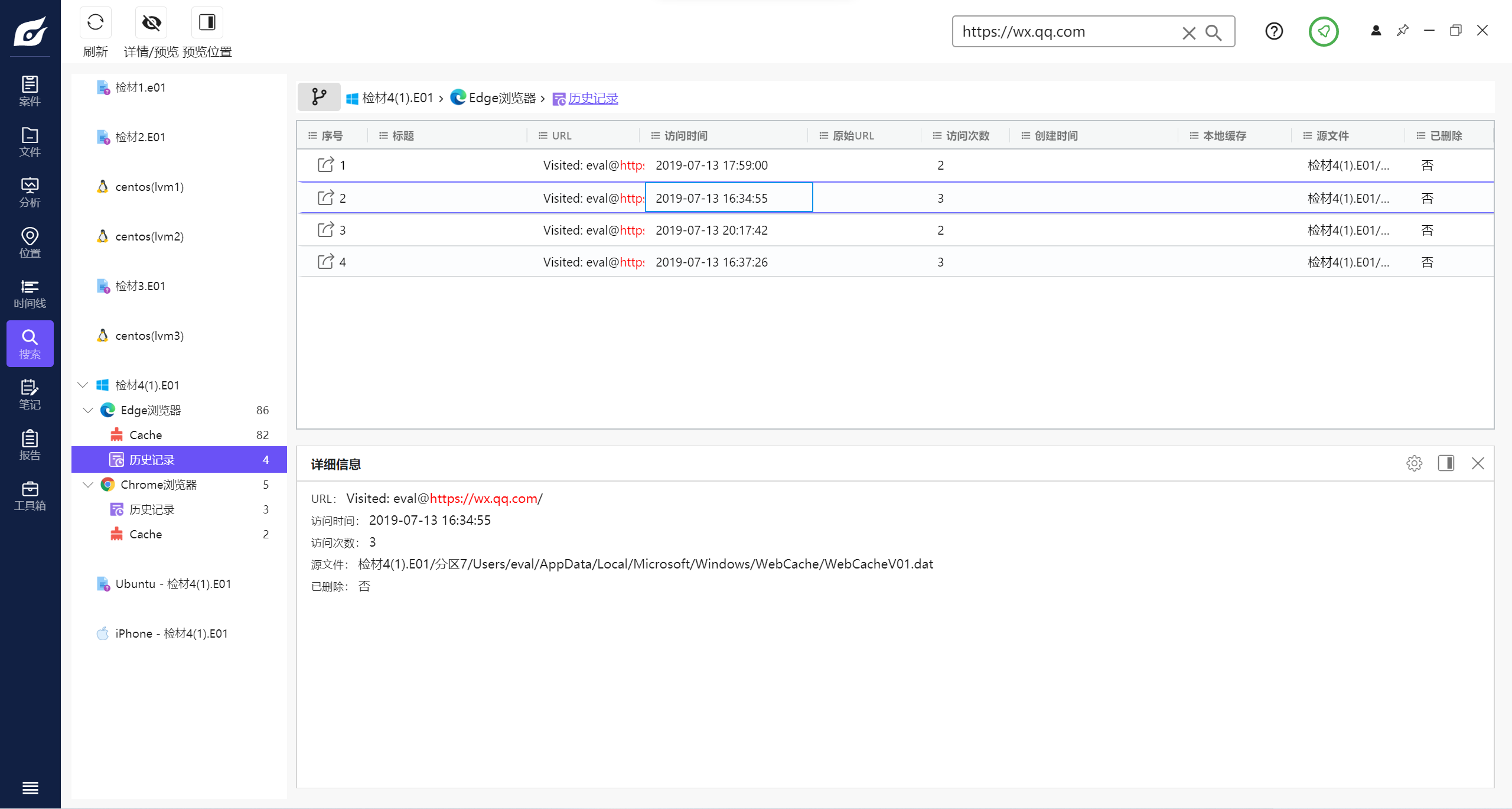Open the 案件 sidebar section
Viewport: 1512px width, 809px height.
pos(30,91)
